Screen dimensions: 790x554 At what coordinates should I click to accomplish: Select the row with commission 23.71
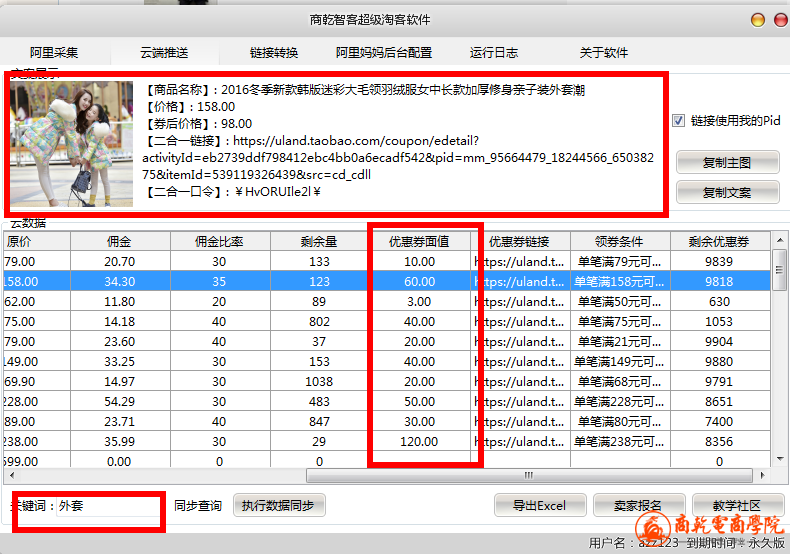point(387,421)
